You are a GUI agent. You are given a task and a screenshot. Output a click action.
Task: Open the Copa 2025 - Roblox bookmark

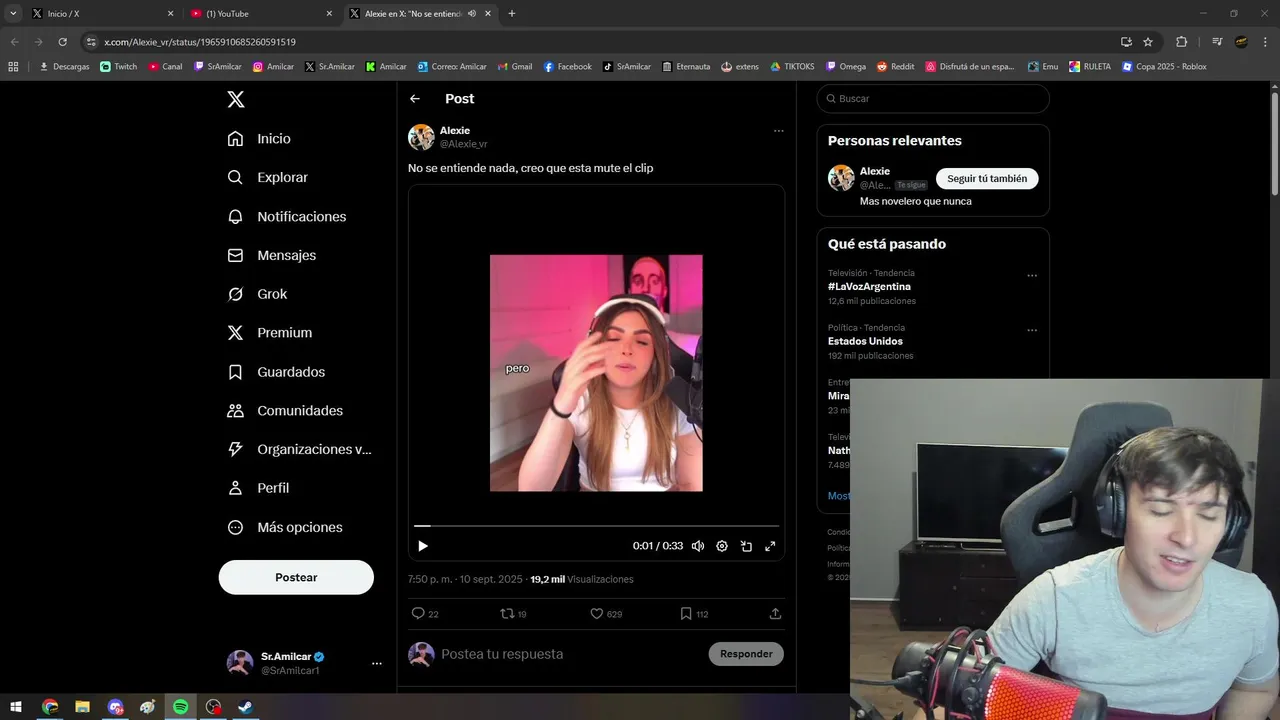coord(1164,67)
